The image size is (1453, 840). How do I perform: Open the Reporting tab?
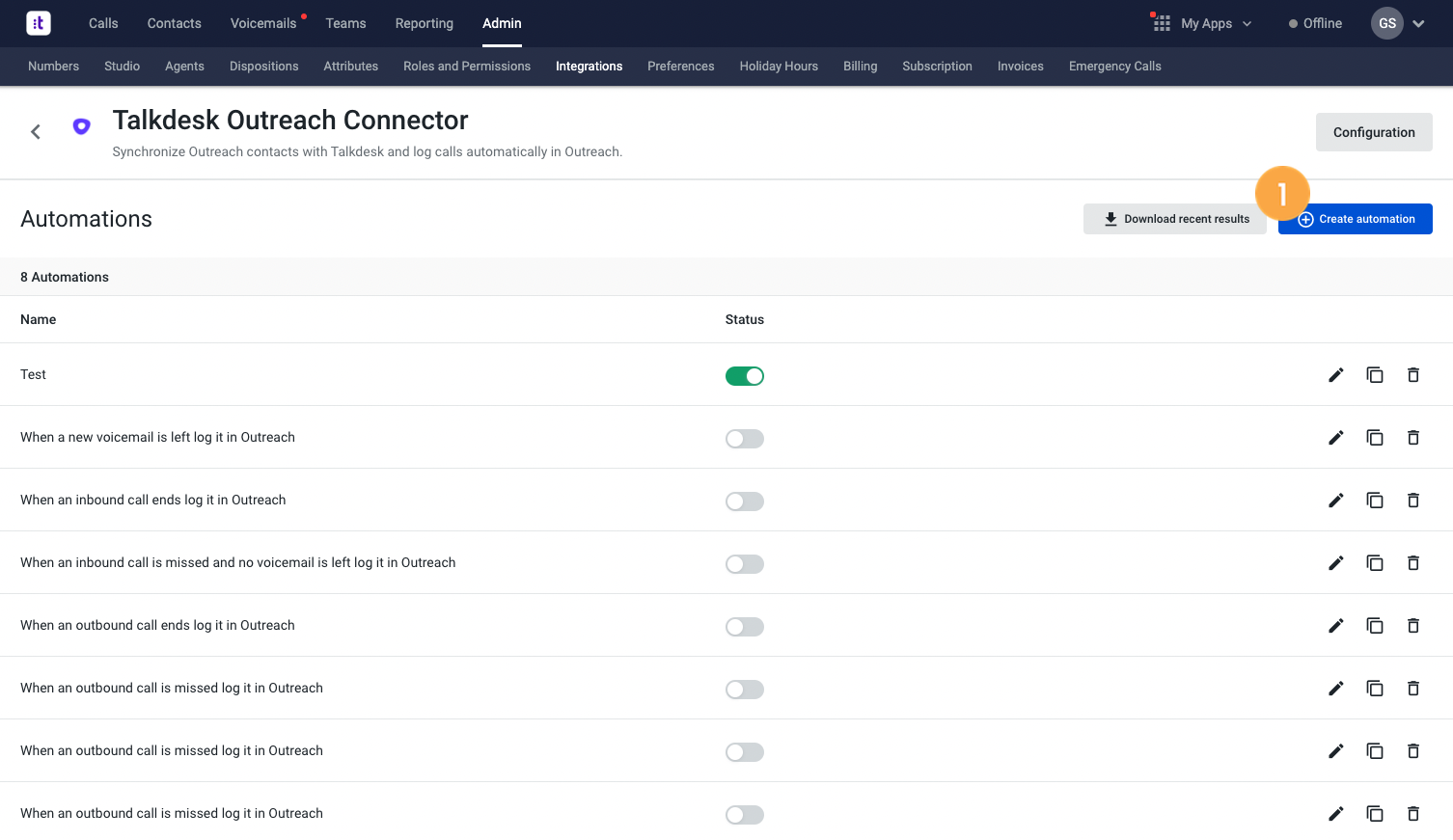[x=425, y=23]
